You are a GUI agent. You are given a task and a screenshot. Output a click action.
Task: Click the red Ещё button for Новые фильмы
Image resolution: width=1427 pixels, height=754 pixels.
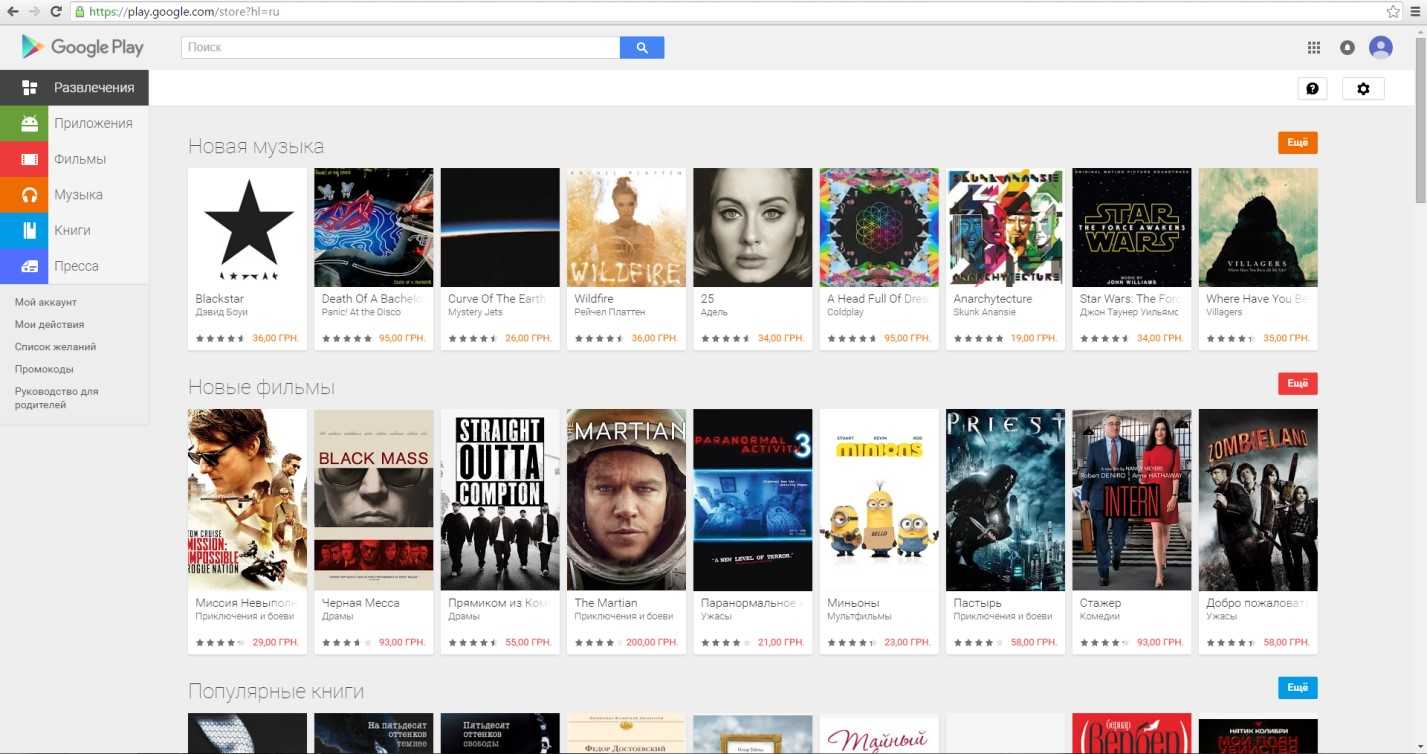pos(1297,383)
